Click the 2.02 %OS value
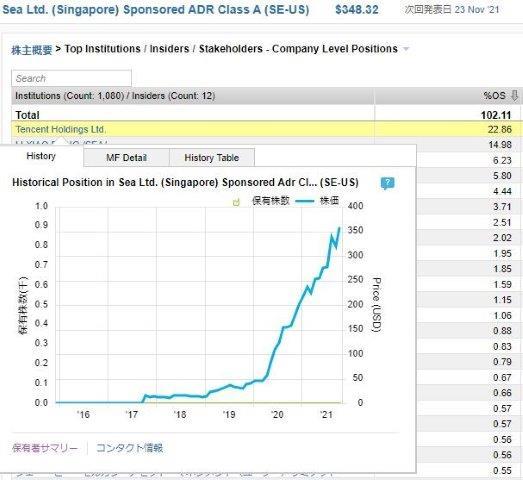Viewport: 523px width, 480px height. 502,238
